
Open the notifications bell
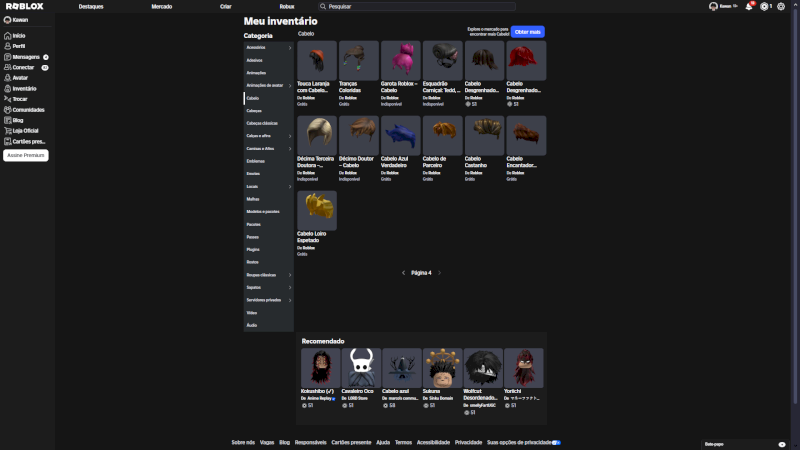click(x=749, y=7)
